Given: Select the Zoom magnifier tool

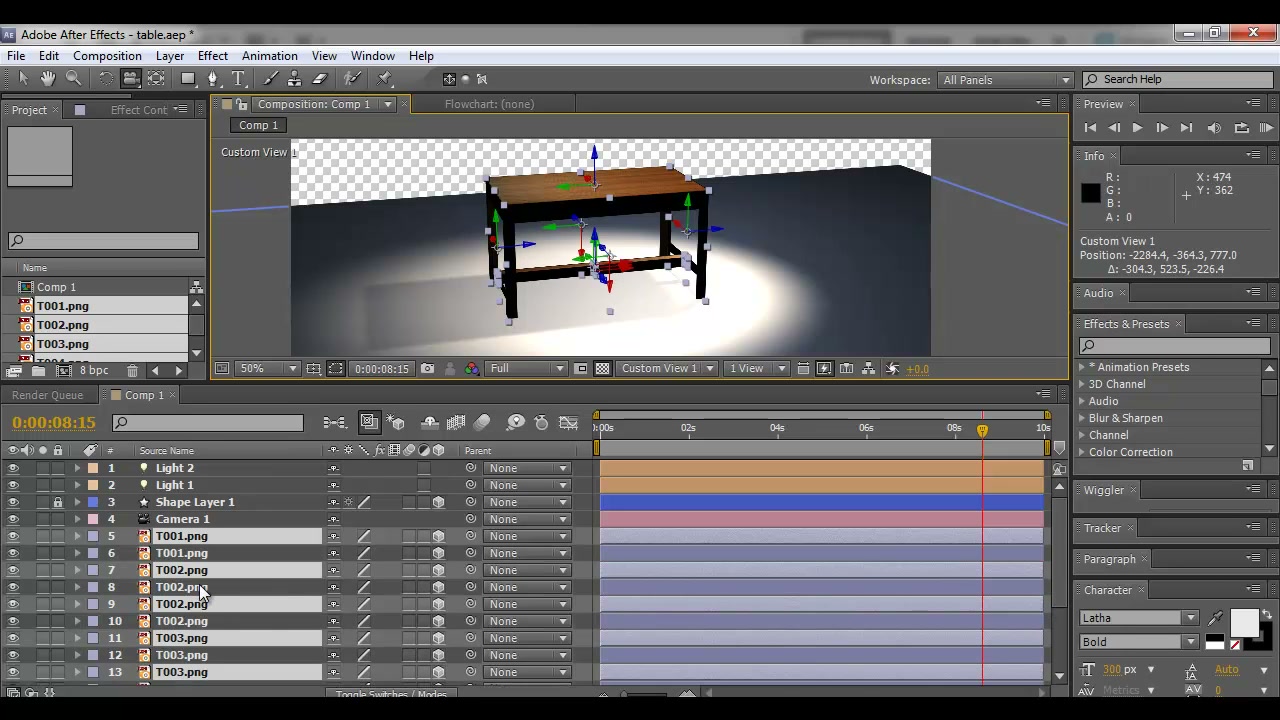Looking at the screenshot, I should point(73,79).
